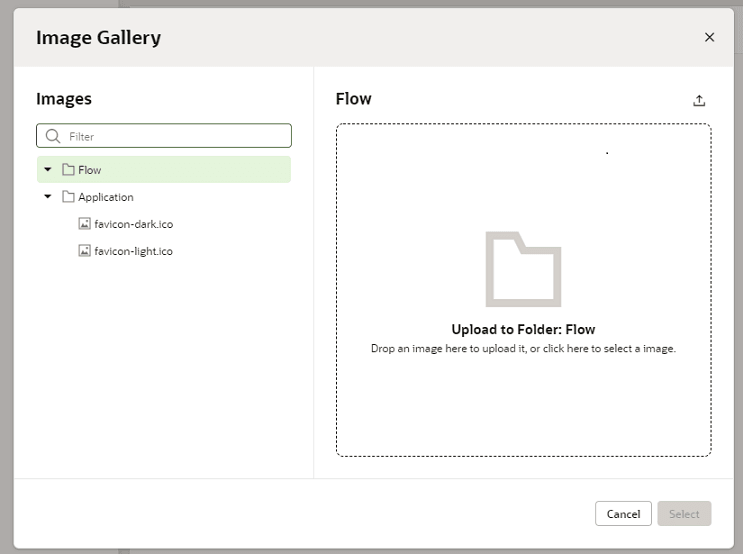Select the favicon-light.ico file name
The height and width of the screenshot is (554, 743).
[134, 251]
